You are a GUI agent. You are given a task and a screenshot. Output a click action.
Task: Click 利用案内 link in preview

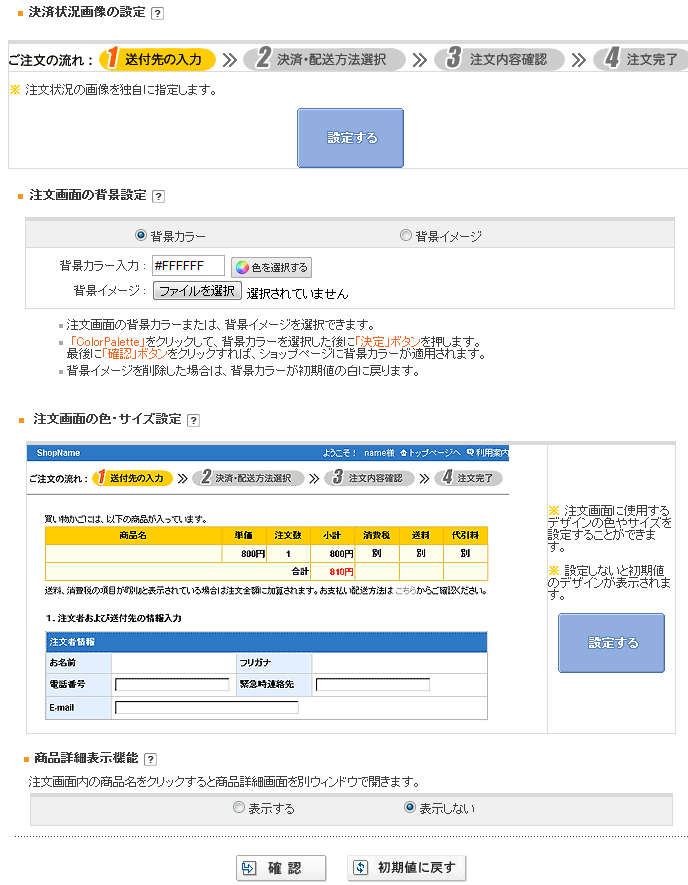(x=488, y=453)
